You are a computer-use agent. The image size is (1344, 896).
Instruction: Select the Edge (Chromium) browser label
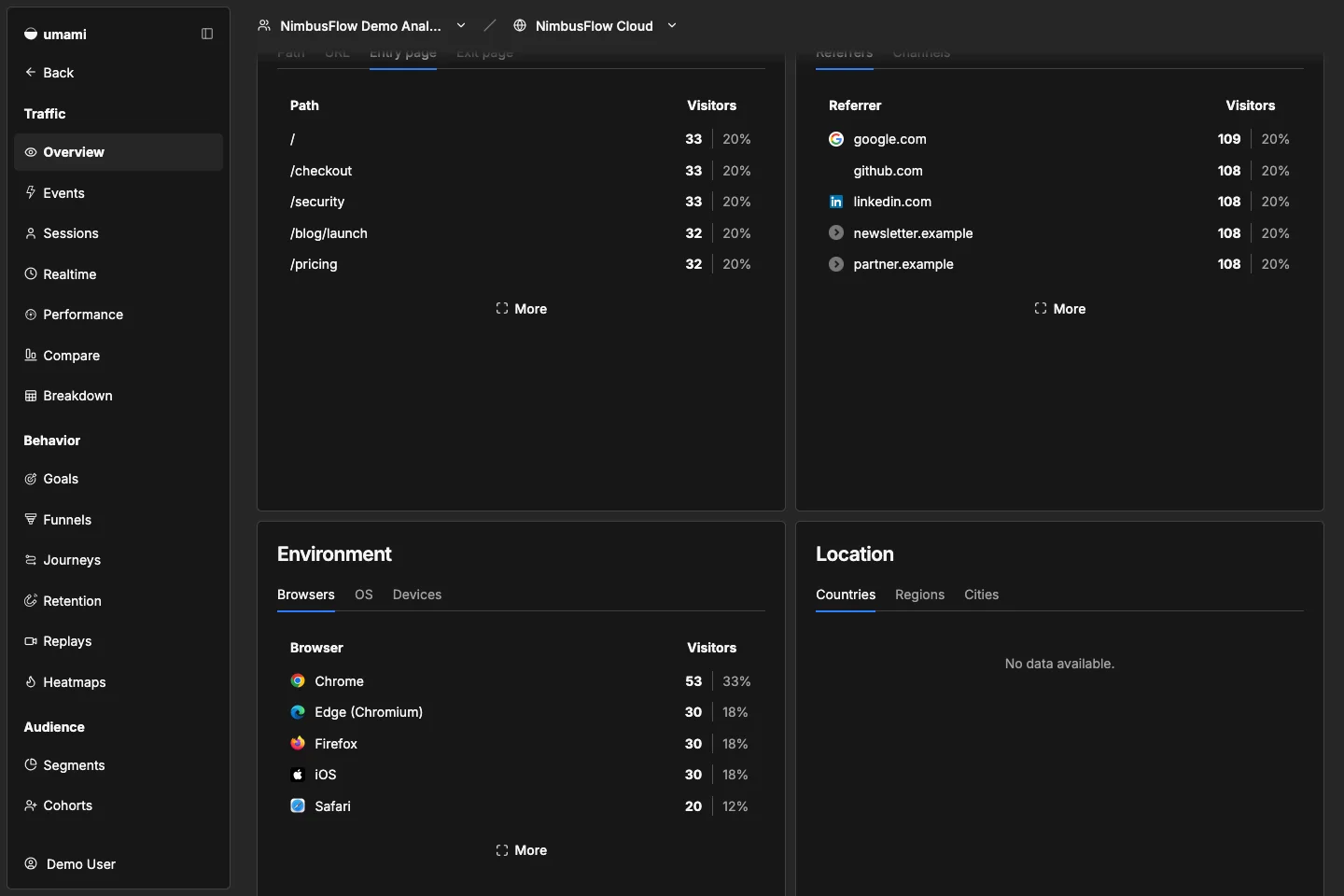point(369,712)
